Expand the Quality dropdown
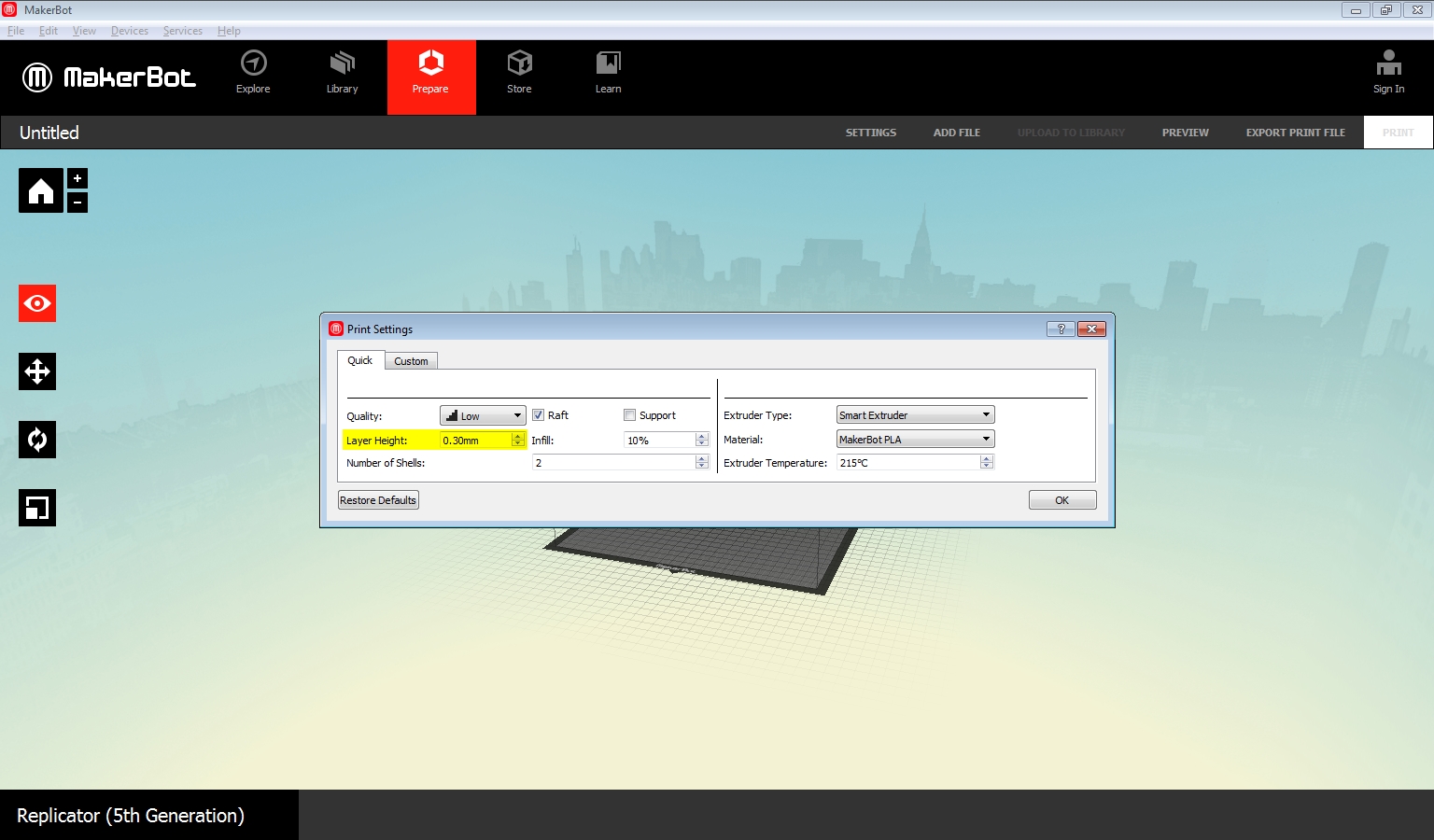1434x840 pixels. [483, 415]
